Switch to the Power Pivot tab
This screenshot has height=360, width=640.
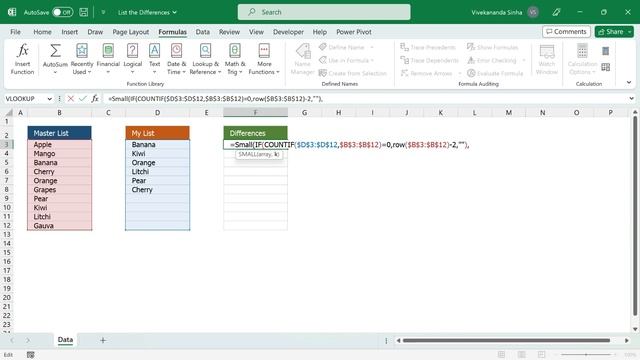354,32
